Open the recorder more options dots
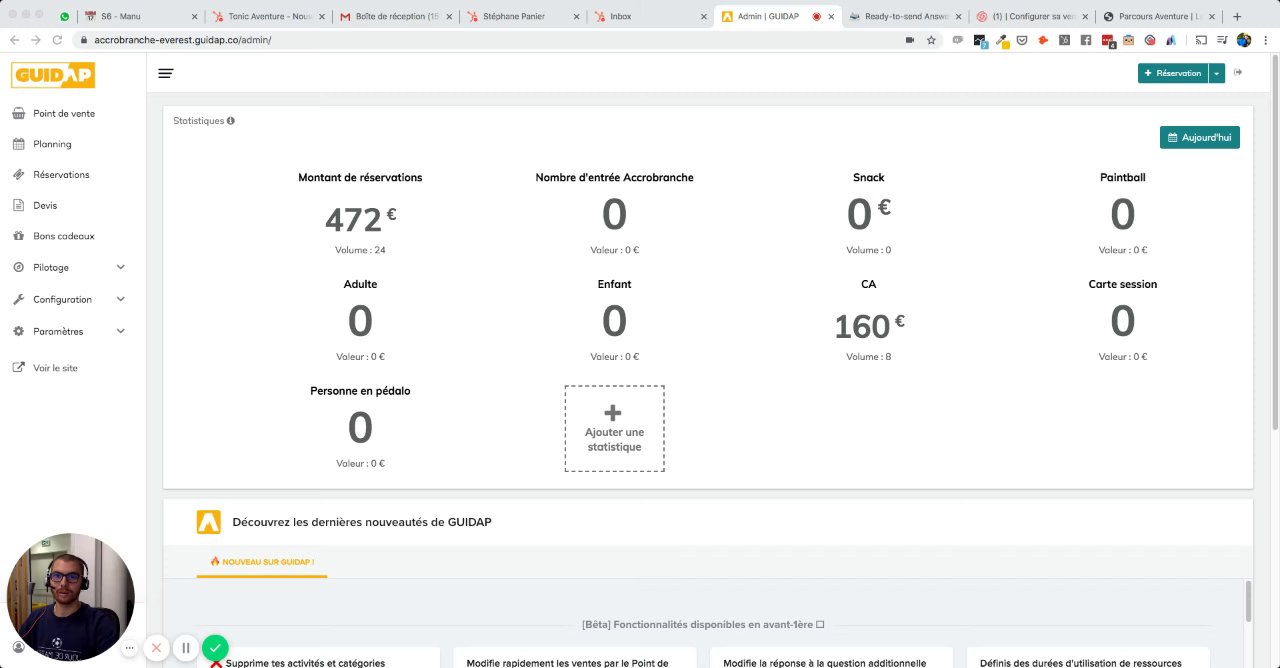 129,648
